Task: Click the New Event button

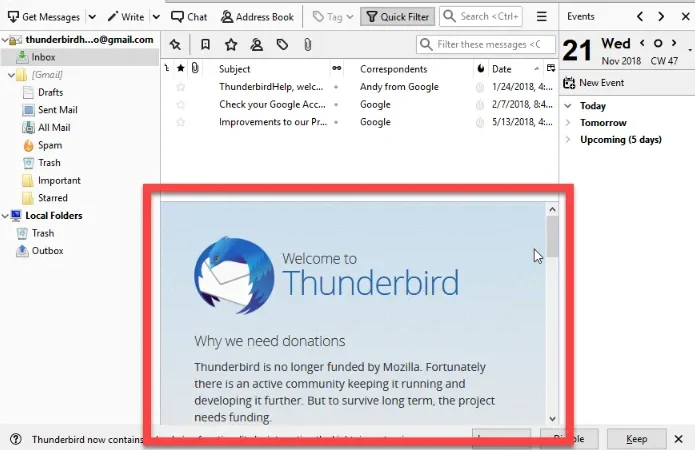Action: coord(593,83)
